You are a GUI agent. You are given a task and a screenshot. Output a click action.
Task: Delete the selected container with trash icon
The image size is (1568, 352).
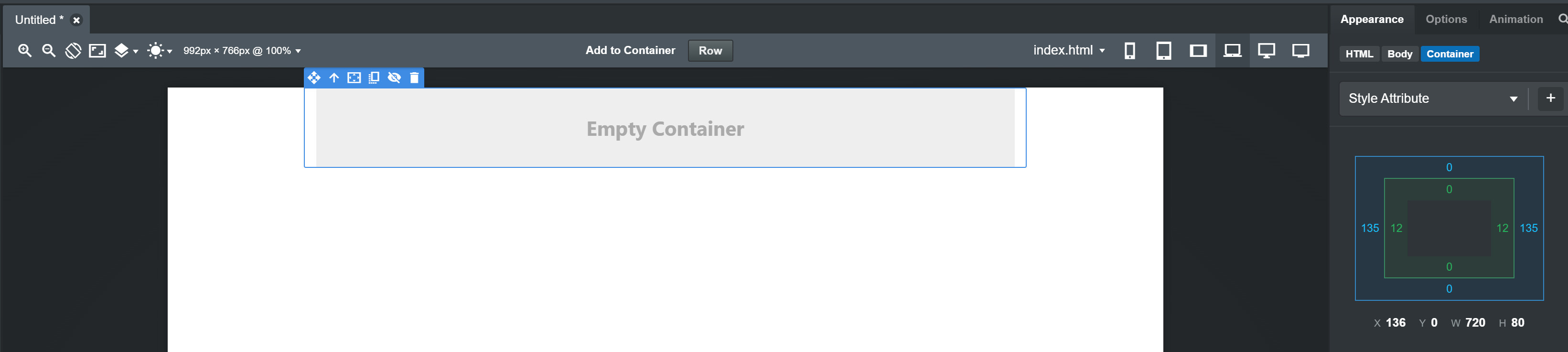pos(415,77)
